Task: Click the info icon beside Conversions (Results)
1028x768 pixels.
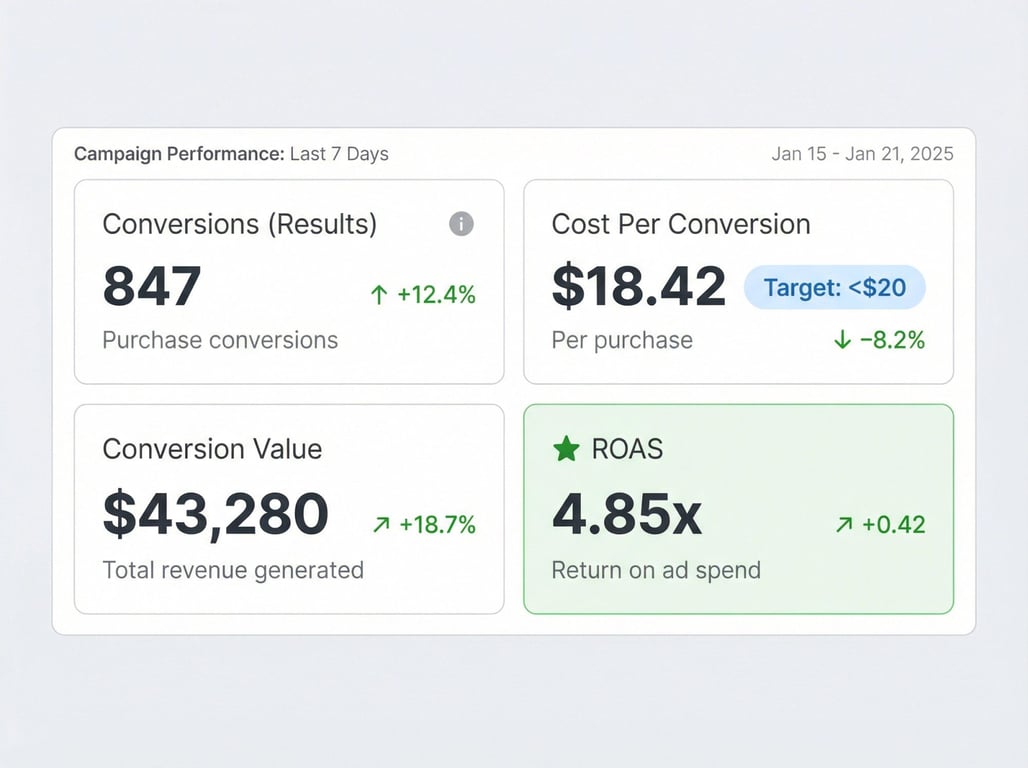Action: 461,224
